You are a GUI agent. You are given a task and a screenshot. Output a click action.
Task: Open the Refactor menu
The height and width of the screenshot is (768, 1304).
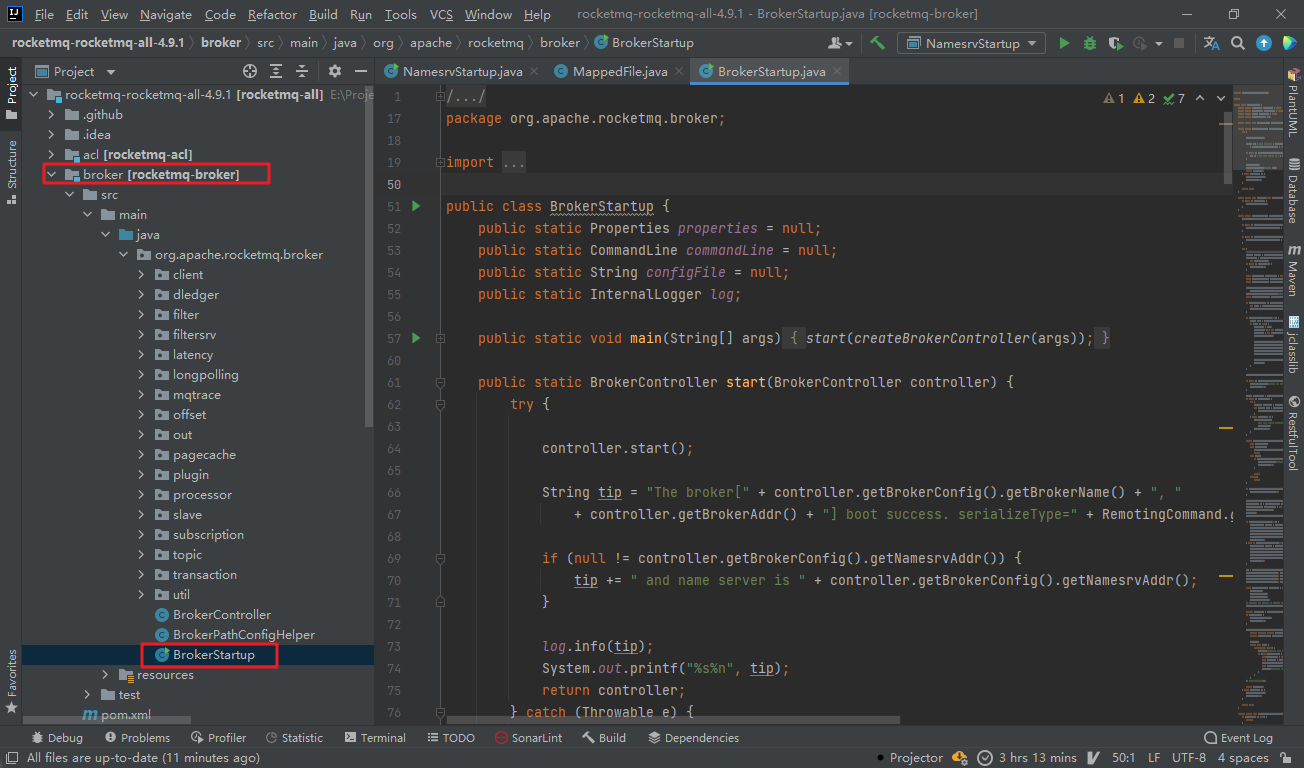[272, 14]
